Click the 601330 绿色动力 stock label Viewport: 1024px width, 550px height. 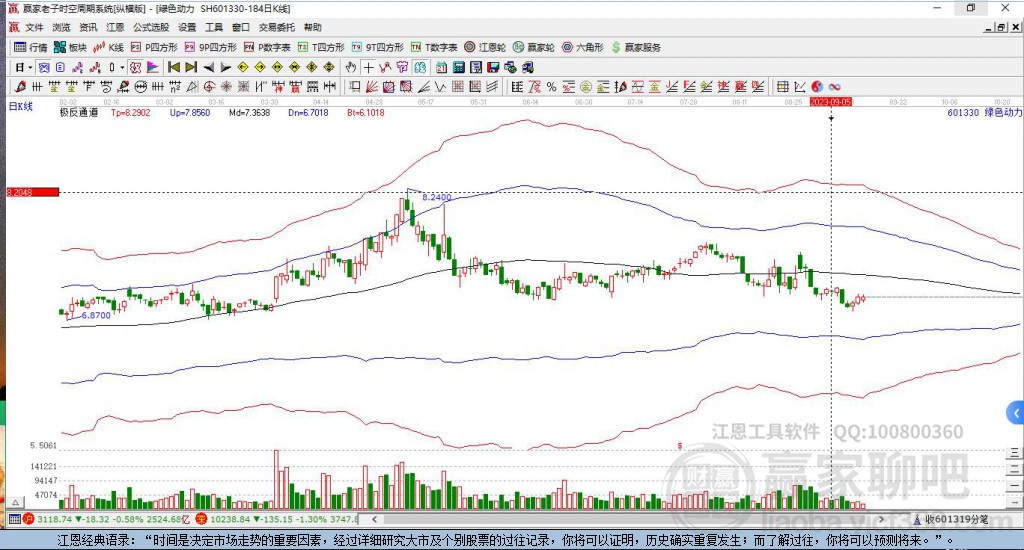click(x=984, y=112)
